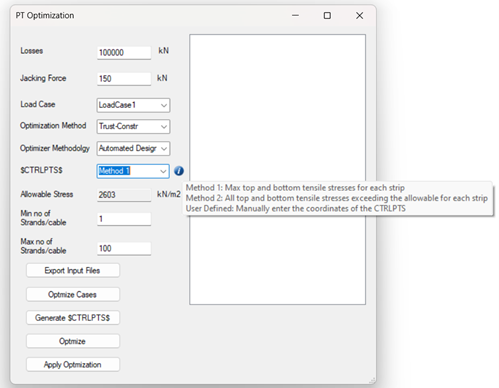Click the Losses input field
Viewport: 499px width, 388px height.
coord(124,53)
